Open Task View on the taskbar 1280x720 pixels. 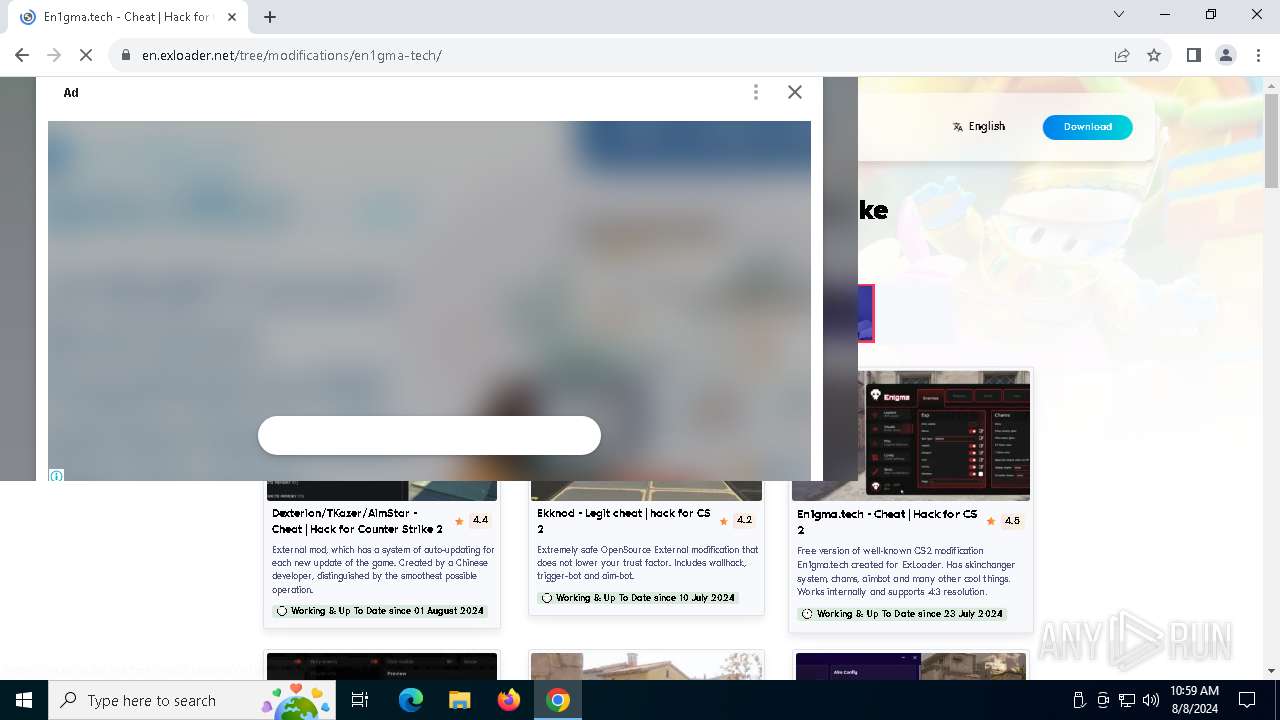coord(360,700)
